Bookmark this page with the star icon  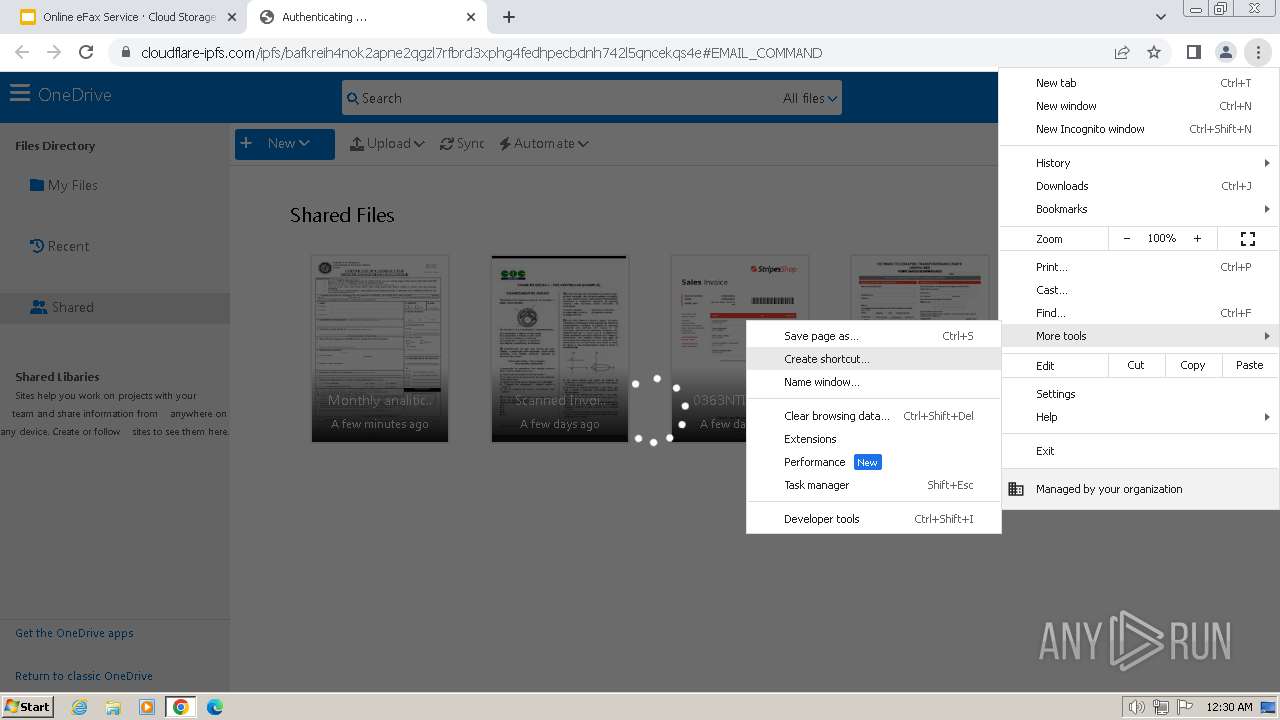point(1154,52)
